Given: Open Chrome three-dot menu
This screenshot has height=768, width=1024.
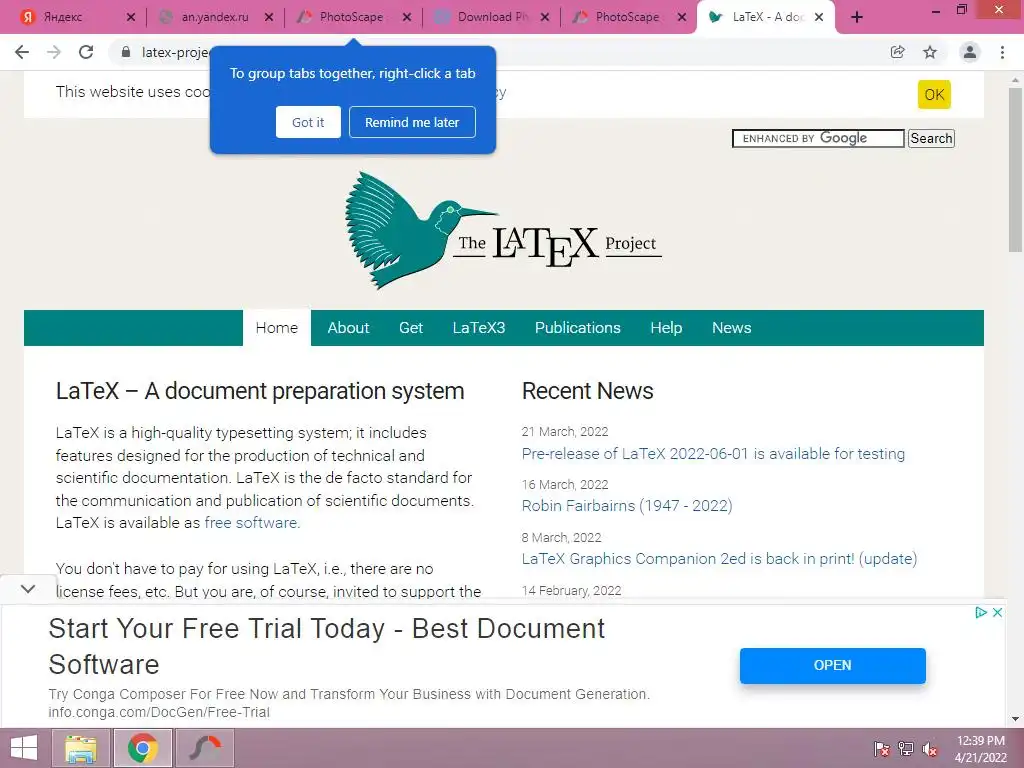Looking at the screenshot, I should tap(1002, 52).
